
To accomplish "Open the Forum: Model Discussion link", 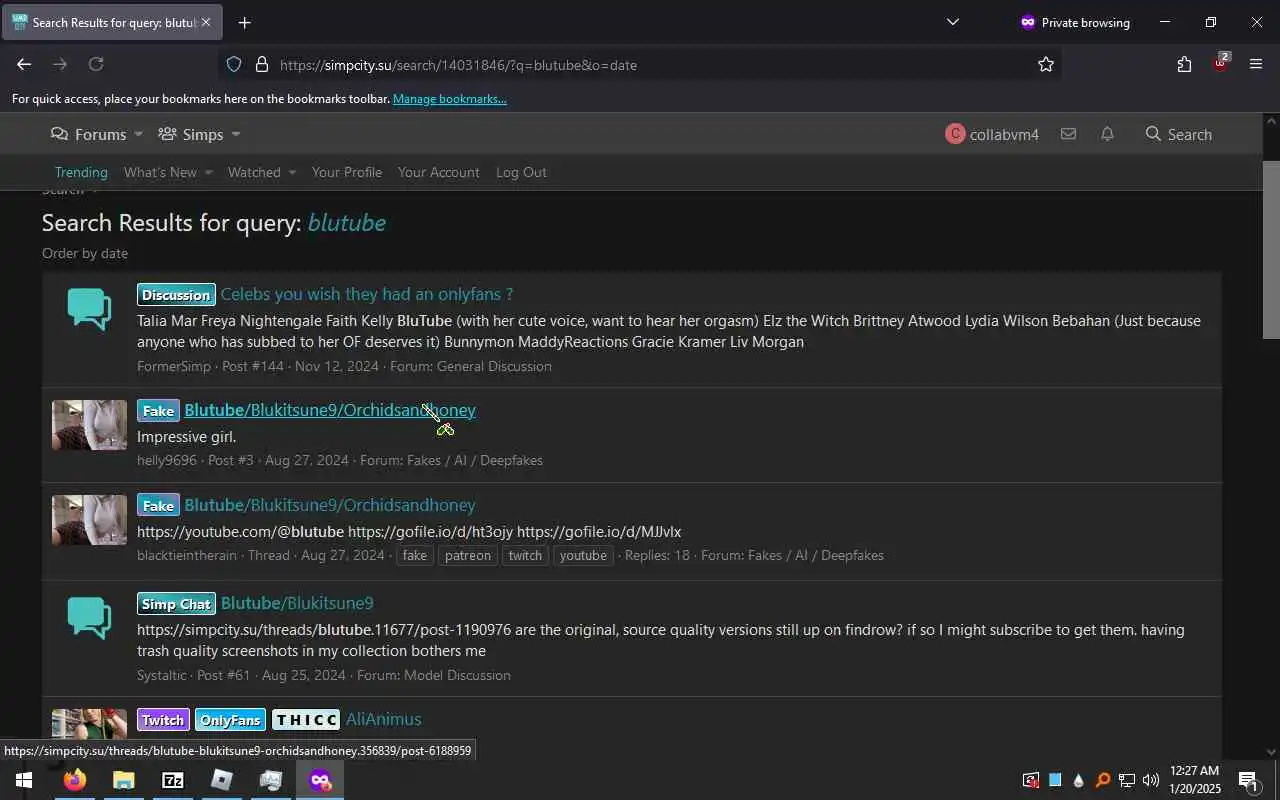I will click(x=434, y=675).
